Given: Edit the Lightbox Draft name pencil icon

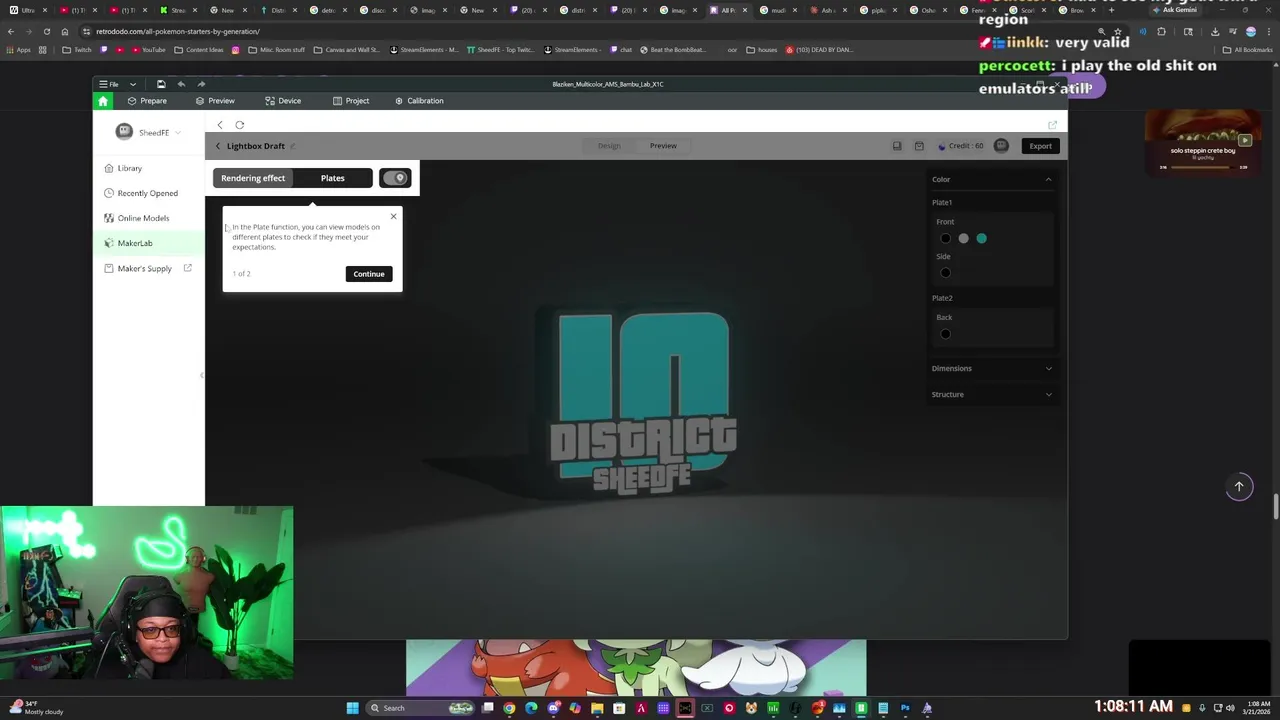Looking at the screenshot, I should click(x=293, y=146).
